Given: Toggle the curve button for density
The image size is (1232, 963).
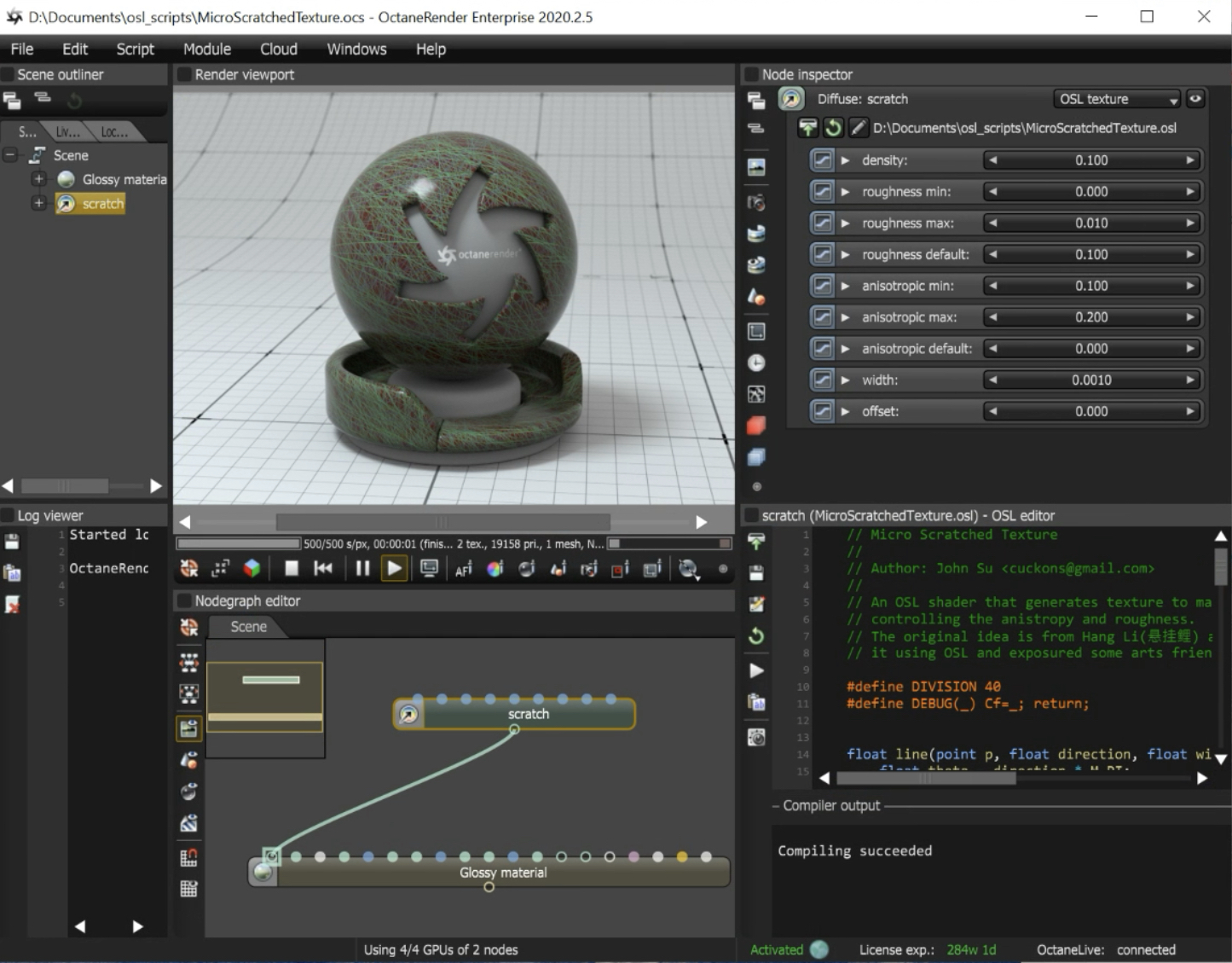Looking at the screenshot, I should [822, 160].
